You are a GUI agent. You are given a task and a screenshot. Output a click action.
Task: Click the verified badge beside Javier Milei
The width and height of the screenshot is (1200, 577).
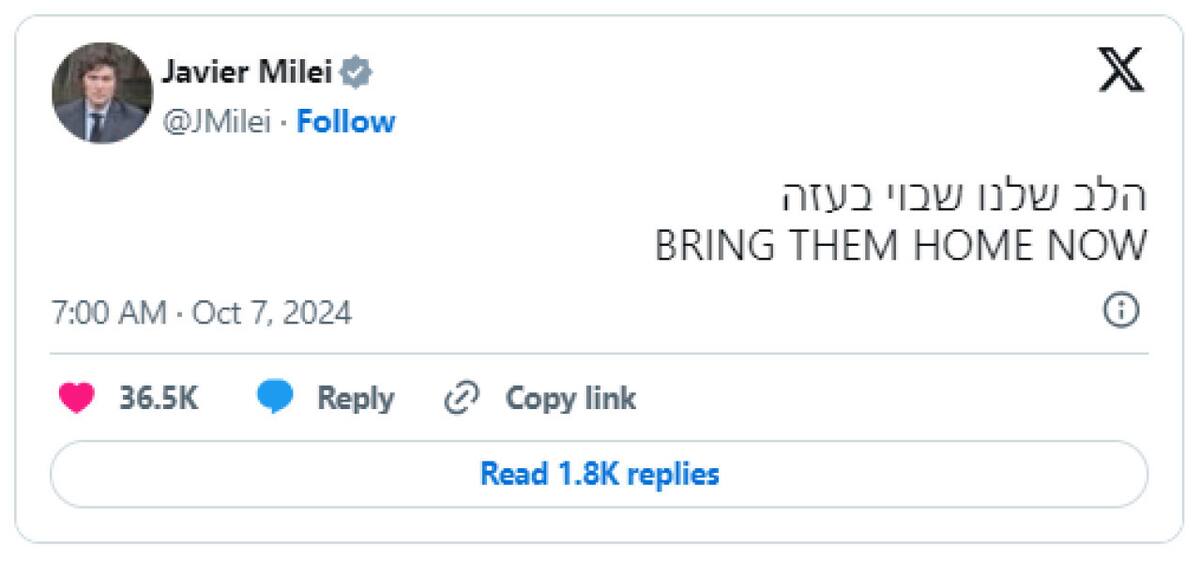pyautogui.click(x=357, y=73)
